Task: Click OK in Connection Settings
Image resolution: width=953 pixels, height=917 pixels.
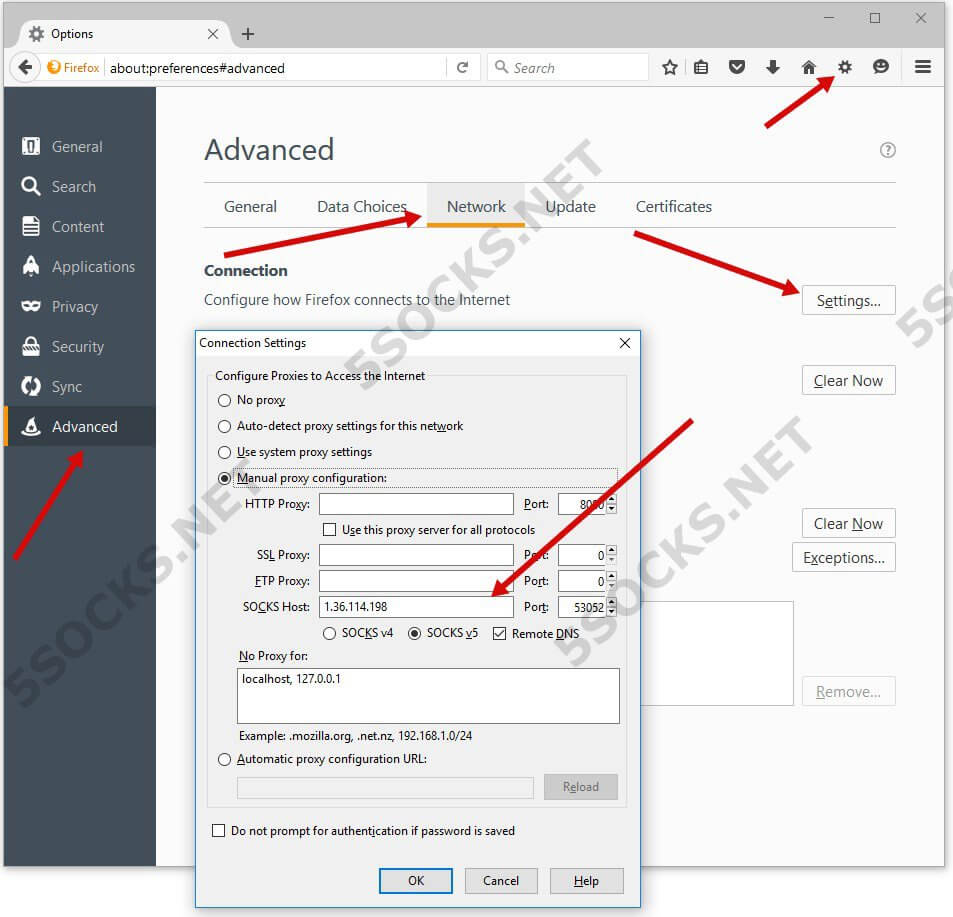Action: [416, 881]
